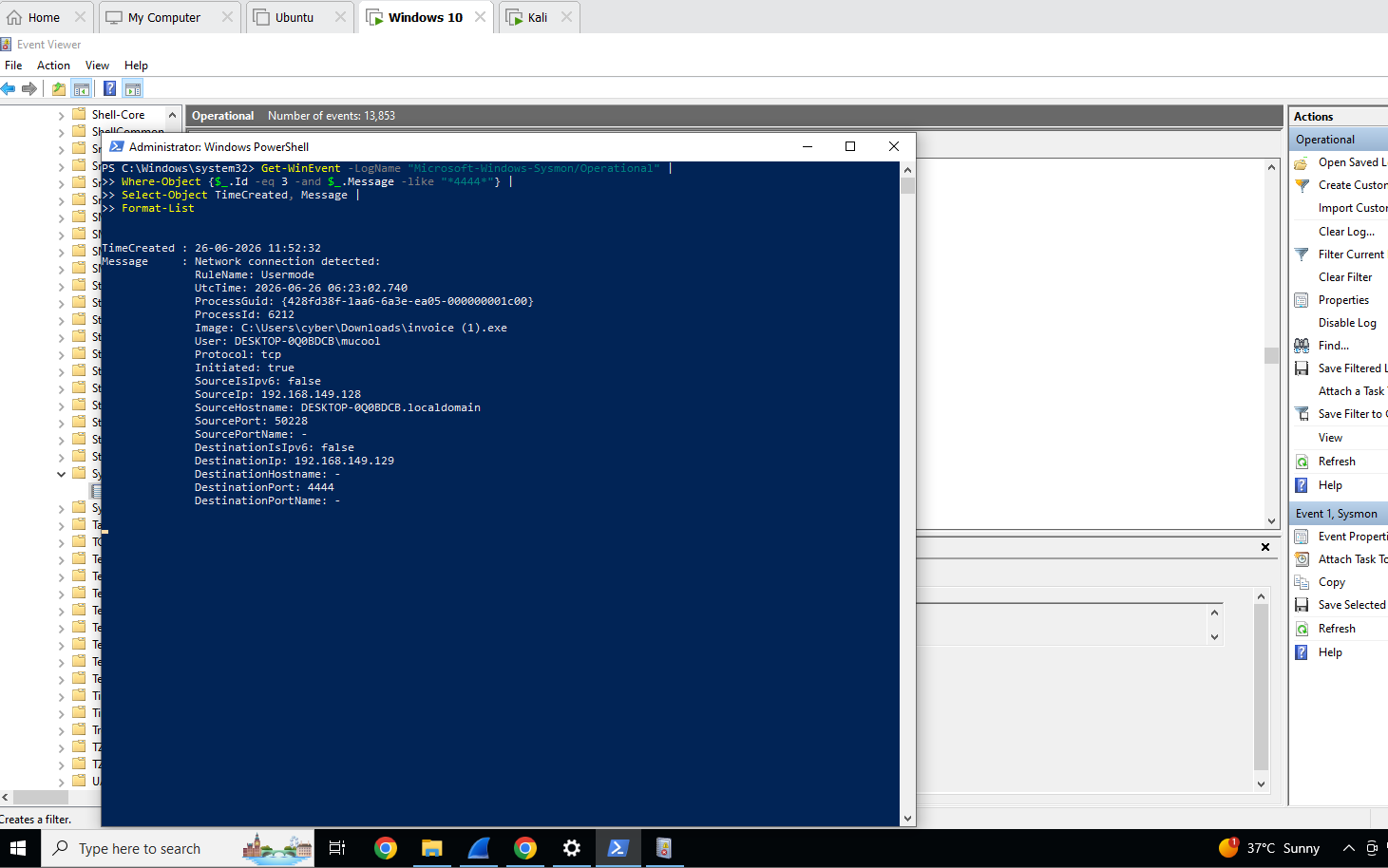Screen dimensions: 1388x868
Task: Click the taskbar search box
Action: (180, 848)
